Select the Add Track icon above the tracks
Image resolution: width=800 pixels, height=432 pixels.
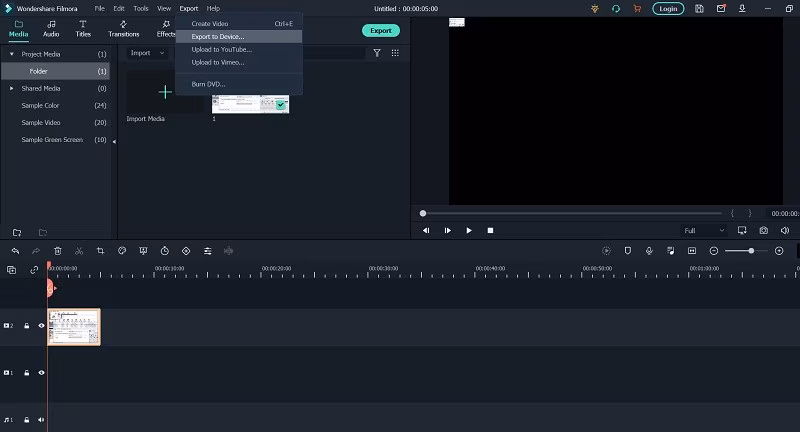[11, 270]
